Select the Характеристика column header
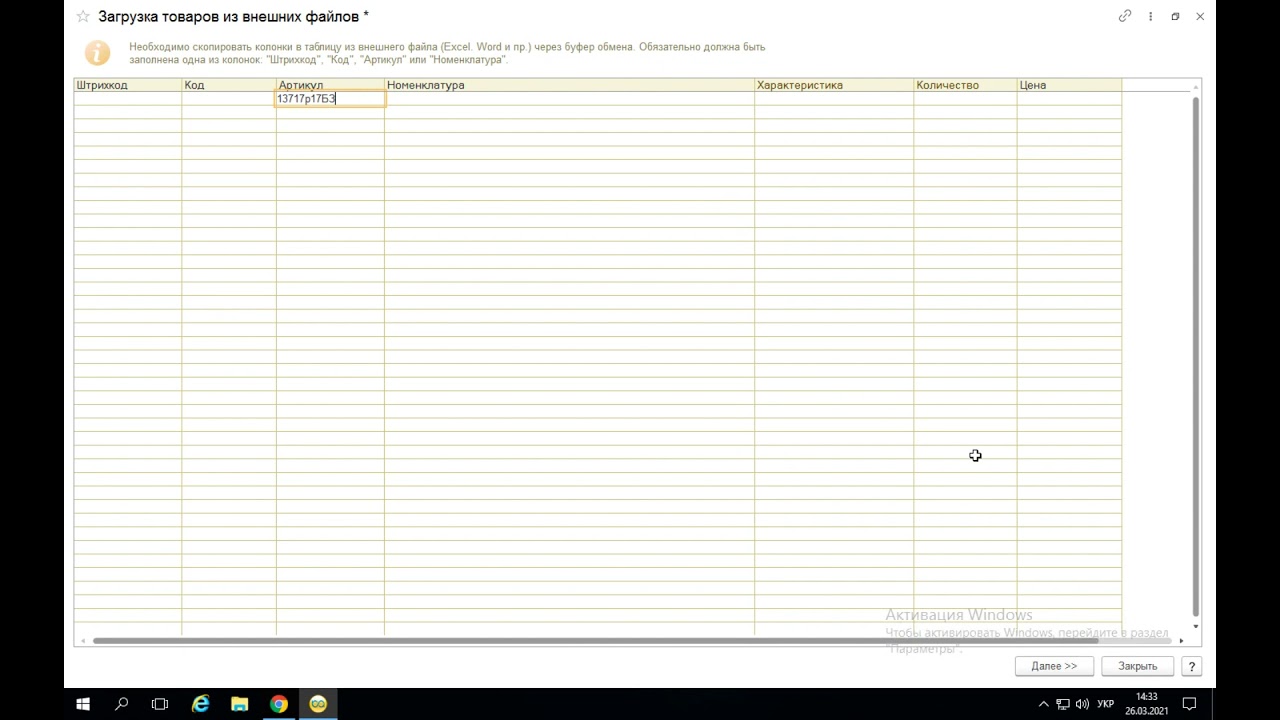The height and width of the screenshot is (720, 1280). coord(834,85)
